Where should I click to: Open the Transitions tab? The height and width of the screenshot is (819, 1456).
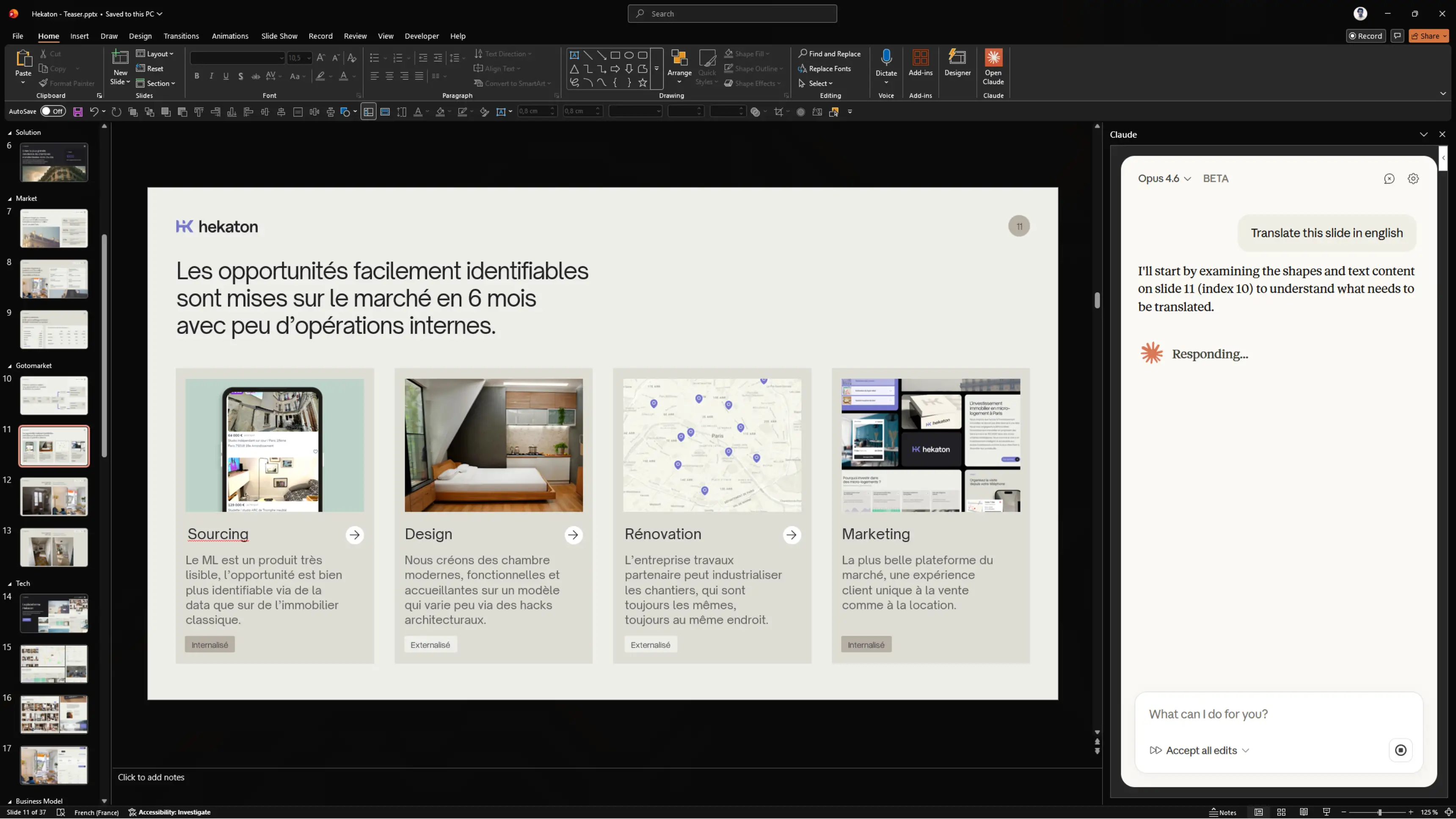(x=181, y=36)
